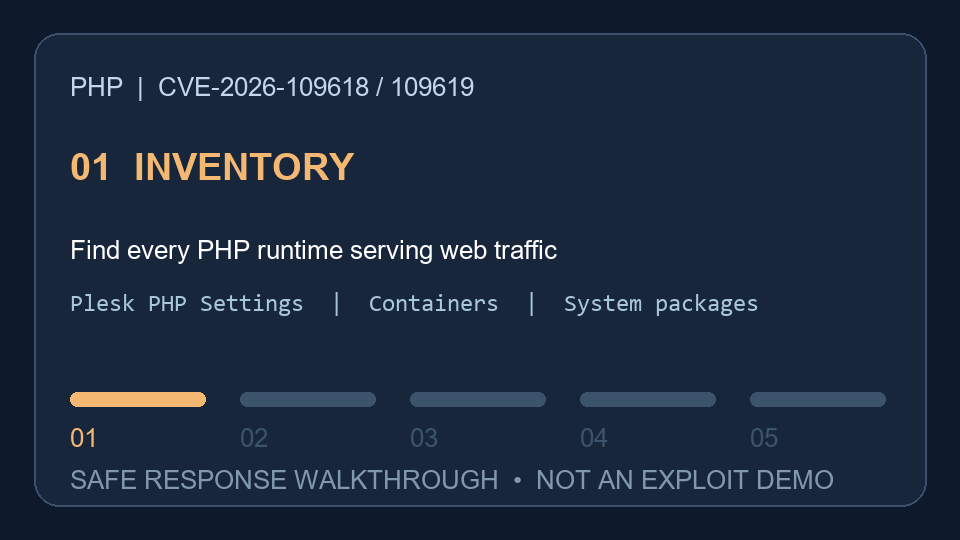The width and height of the screenshot is (960, 540).
Task: Click the Plesk PHP Settings text
Action: click(187, 304)
